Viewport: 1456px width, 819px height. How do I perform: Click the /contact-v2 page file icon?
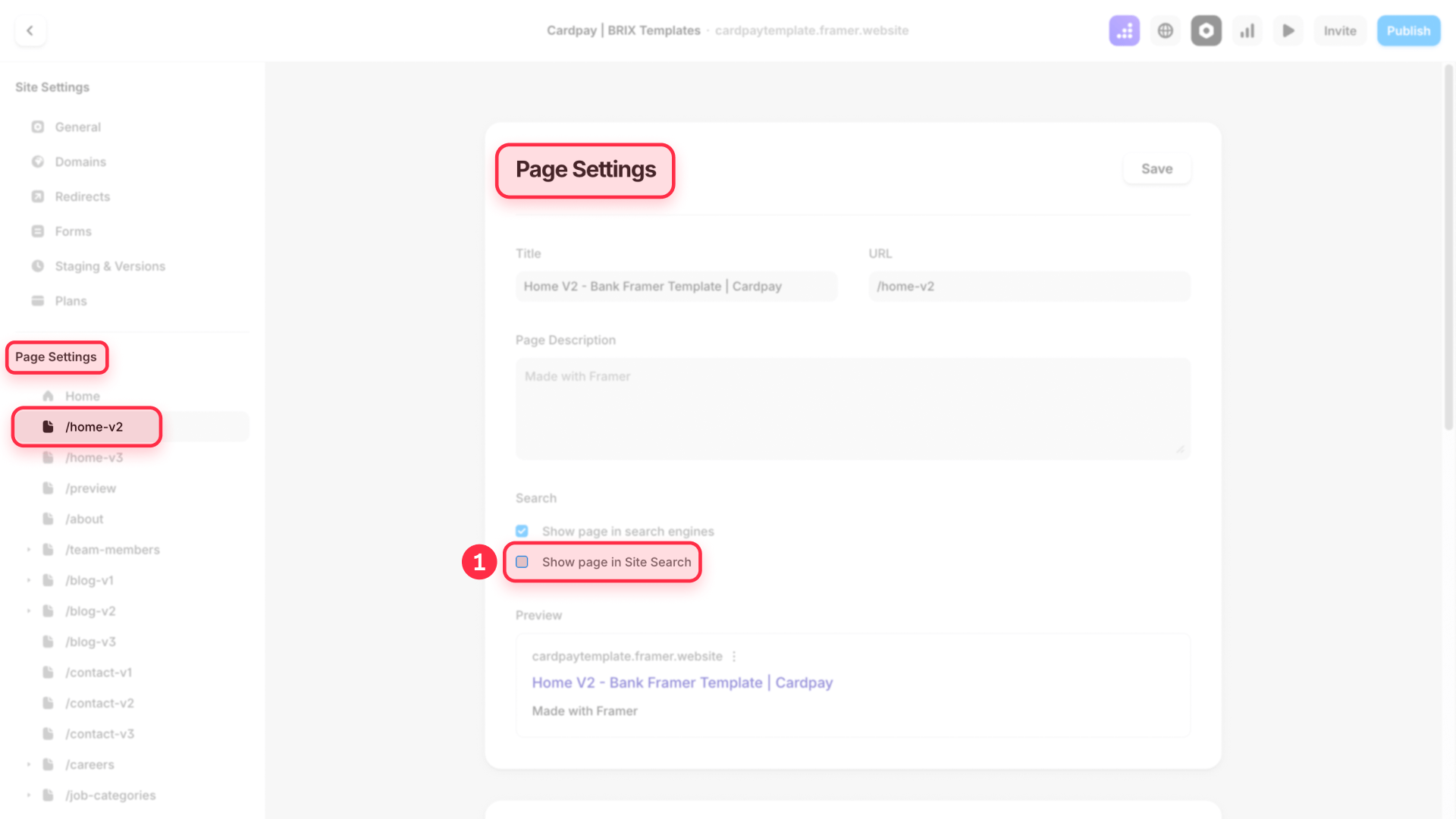48,703
